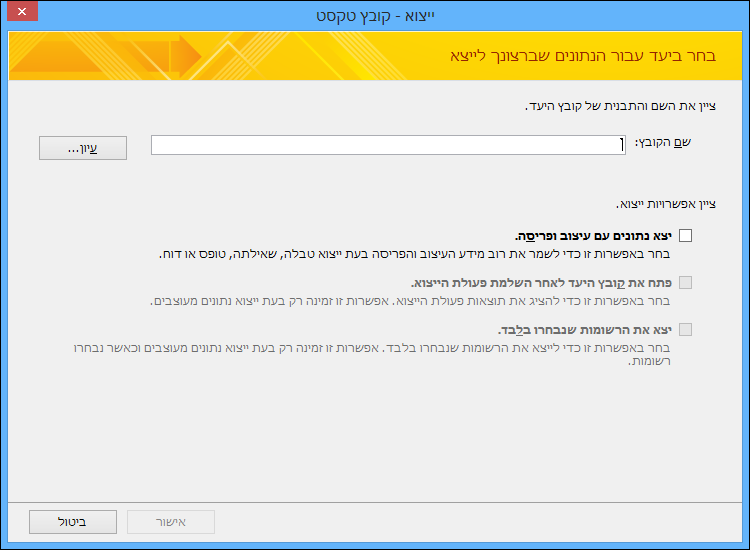Enable export data with formatting and layout checkbox
The width and height of the screenshot is (750, 550).
click(685, 235)
